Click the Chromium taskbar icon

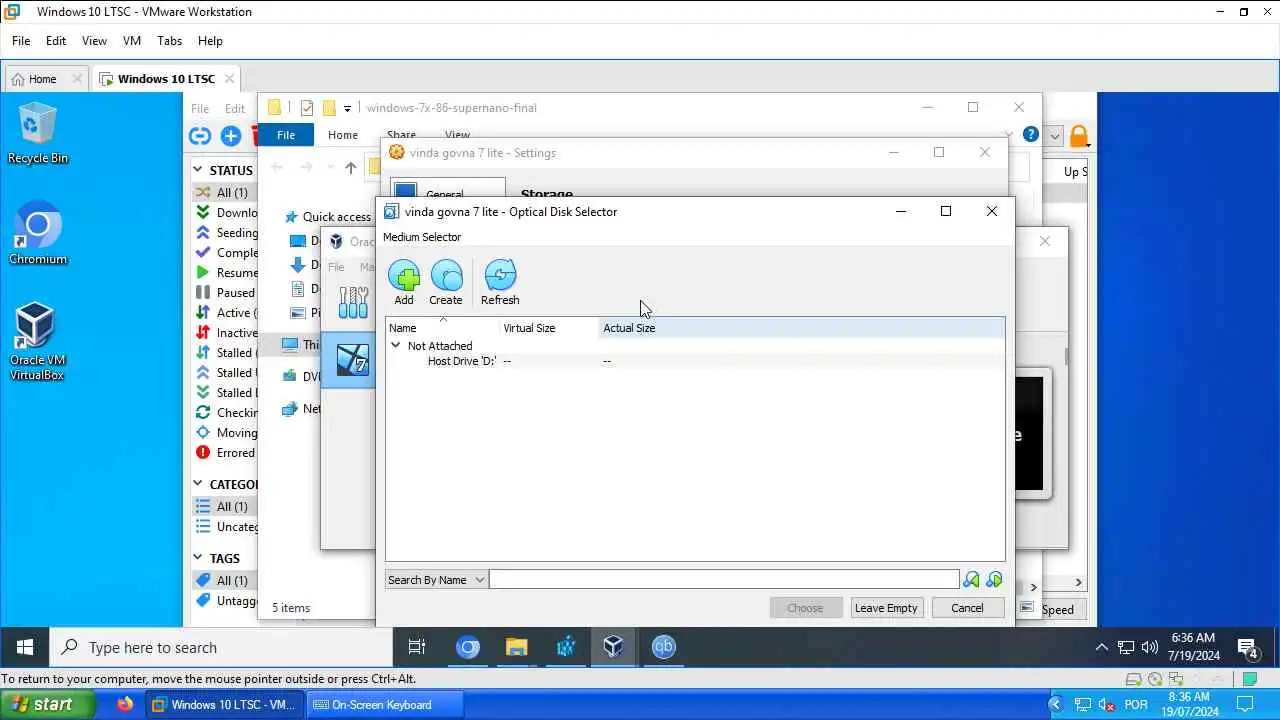[x=468, y=647]
